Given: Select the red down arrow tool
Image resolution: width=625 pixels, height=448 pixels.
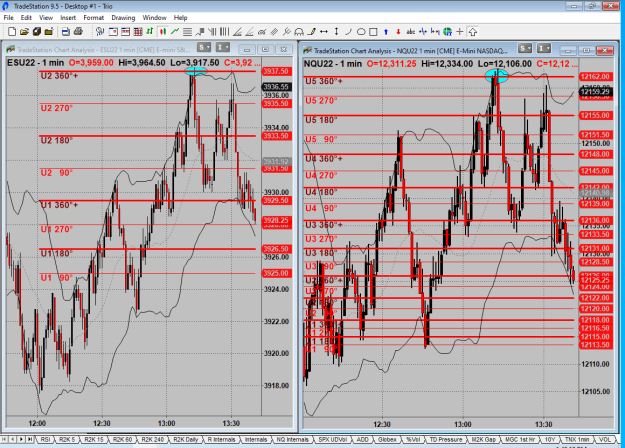Looking at the screenshot, I should [x=398, y=32].
